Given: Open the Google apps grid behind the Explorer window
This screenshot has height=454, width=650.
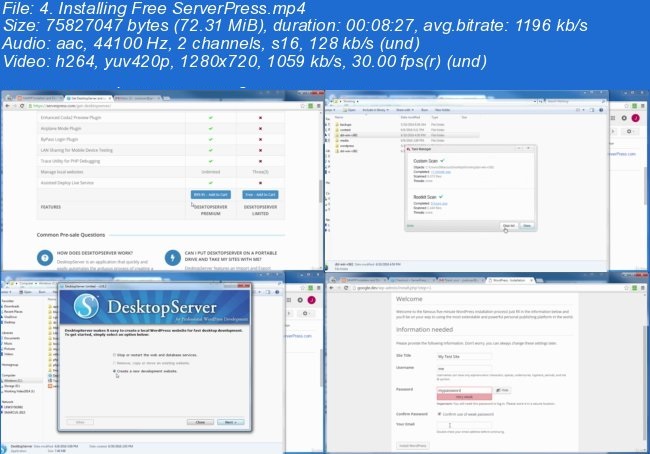Looking at the screenshot, I should (x=613, y=119).
